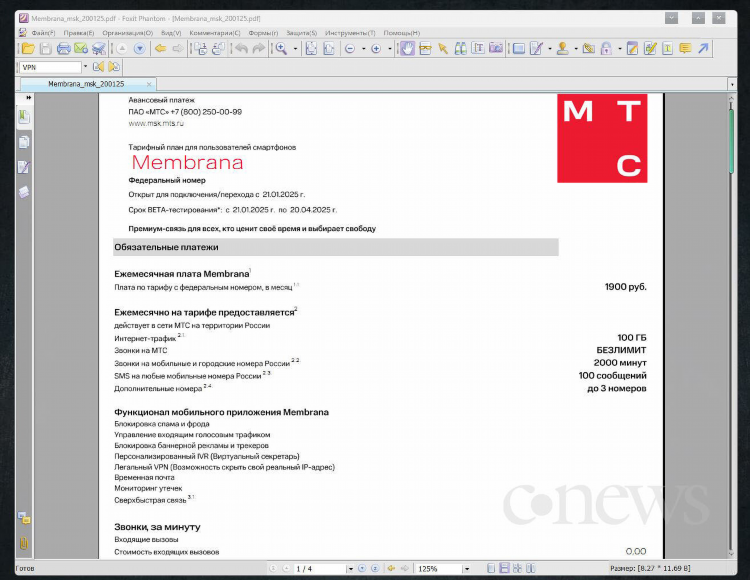Open the bookmarks side panel

[x=24, y=117]
